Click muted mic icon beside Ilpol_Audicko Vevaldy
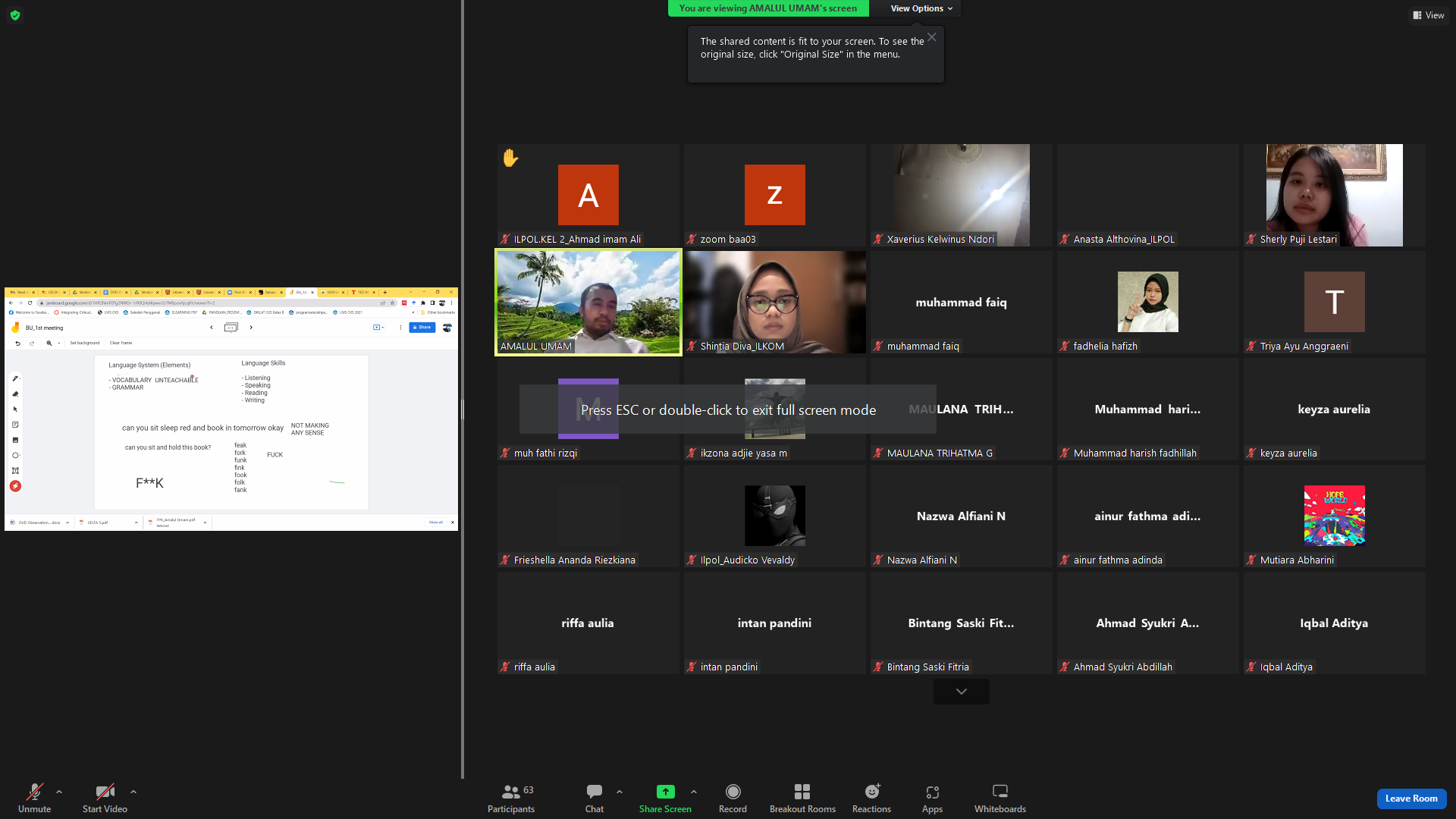This screenshot has height=819, width=1456. click(692, 560)
